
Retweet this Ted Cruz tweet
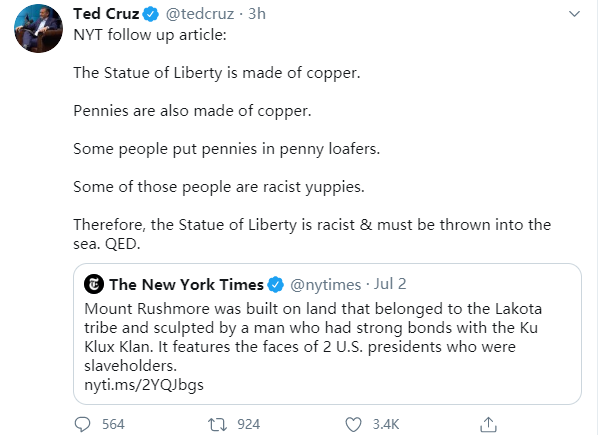click(216, 423)
